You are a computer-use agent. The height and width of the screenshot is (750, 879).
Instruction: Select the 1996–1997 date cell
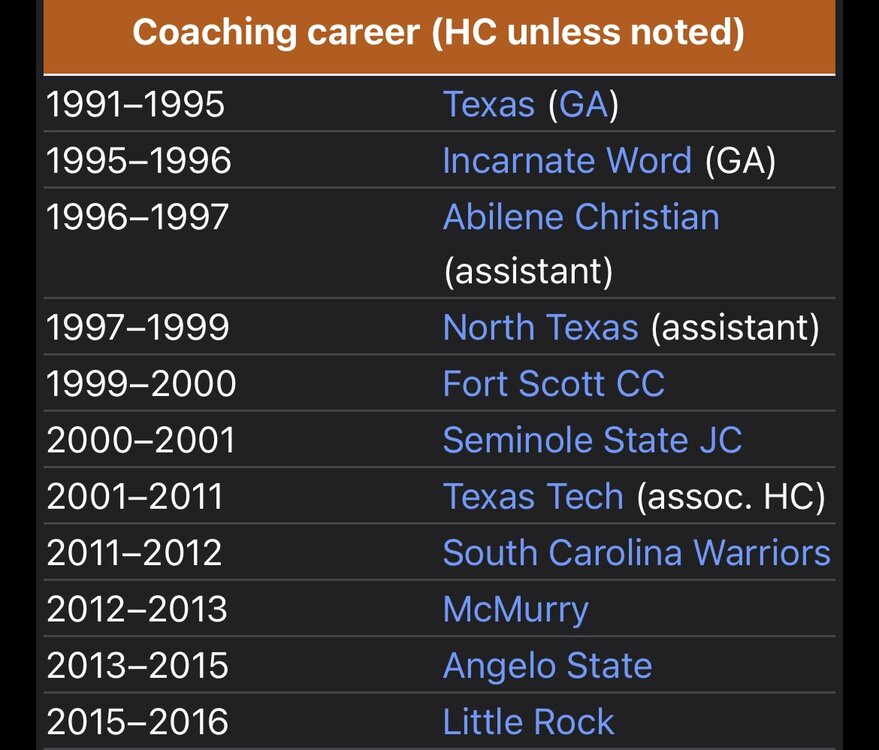(138, 217)
